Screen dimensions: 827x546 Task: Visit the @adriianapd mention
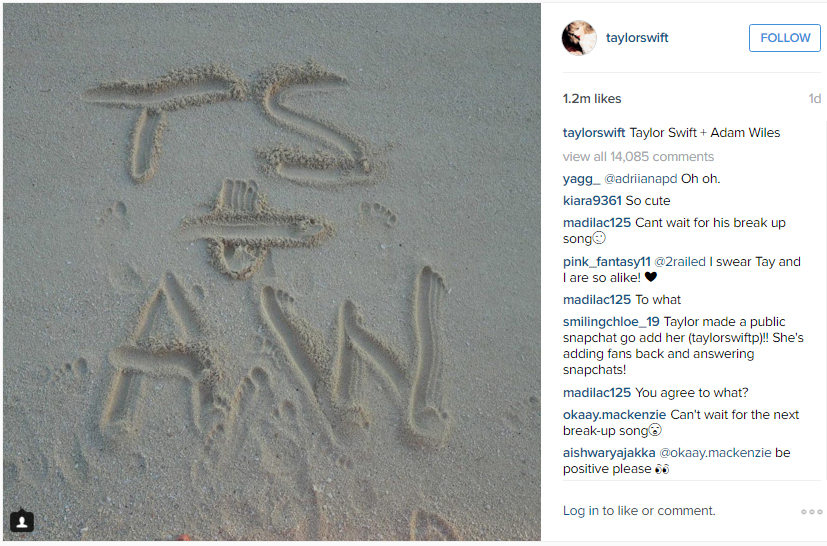(640, 179)
